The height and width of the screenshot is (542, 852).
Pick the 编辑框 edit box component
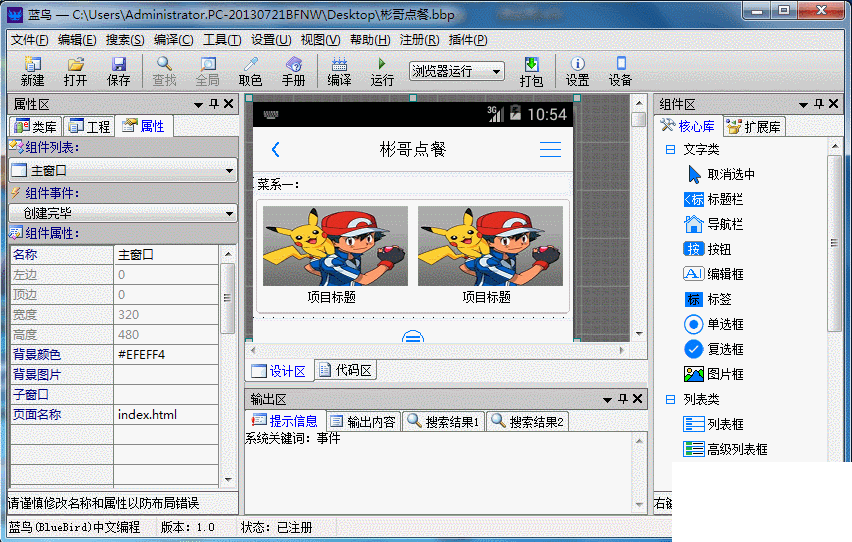click(713, 275)
